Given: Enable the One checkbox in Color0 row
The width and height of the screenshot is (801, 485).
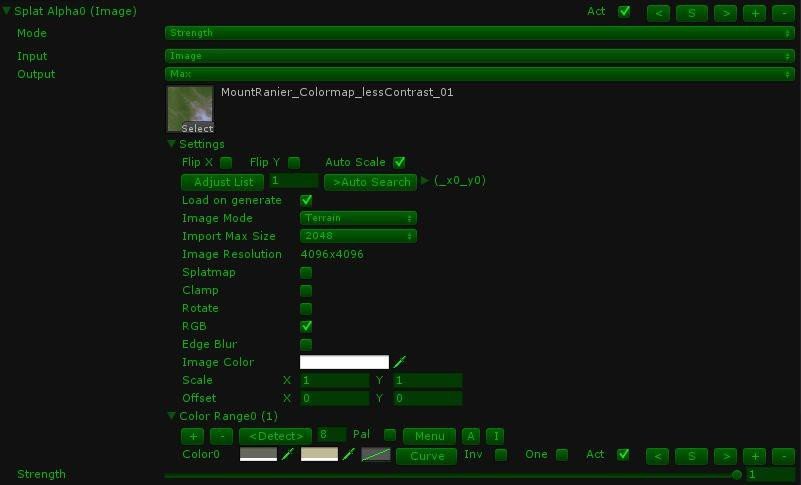Looking at the screenshot, I should coord(562,454).
